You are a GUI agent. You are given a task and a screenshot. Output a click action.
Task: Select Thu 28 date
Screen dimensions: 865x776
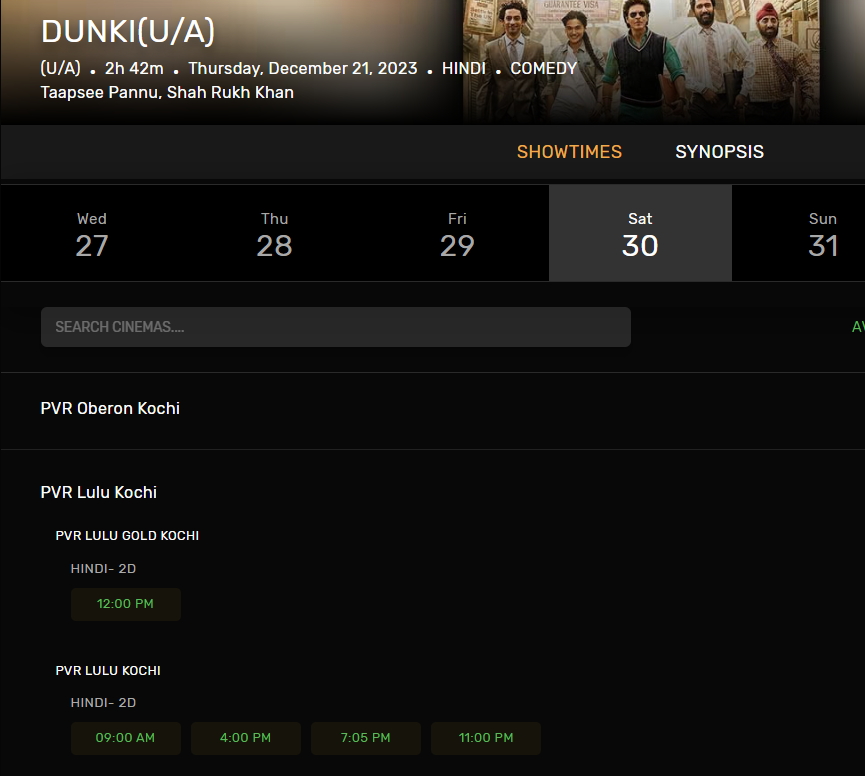[274, 234]
